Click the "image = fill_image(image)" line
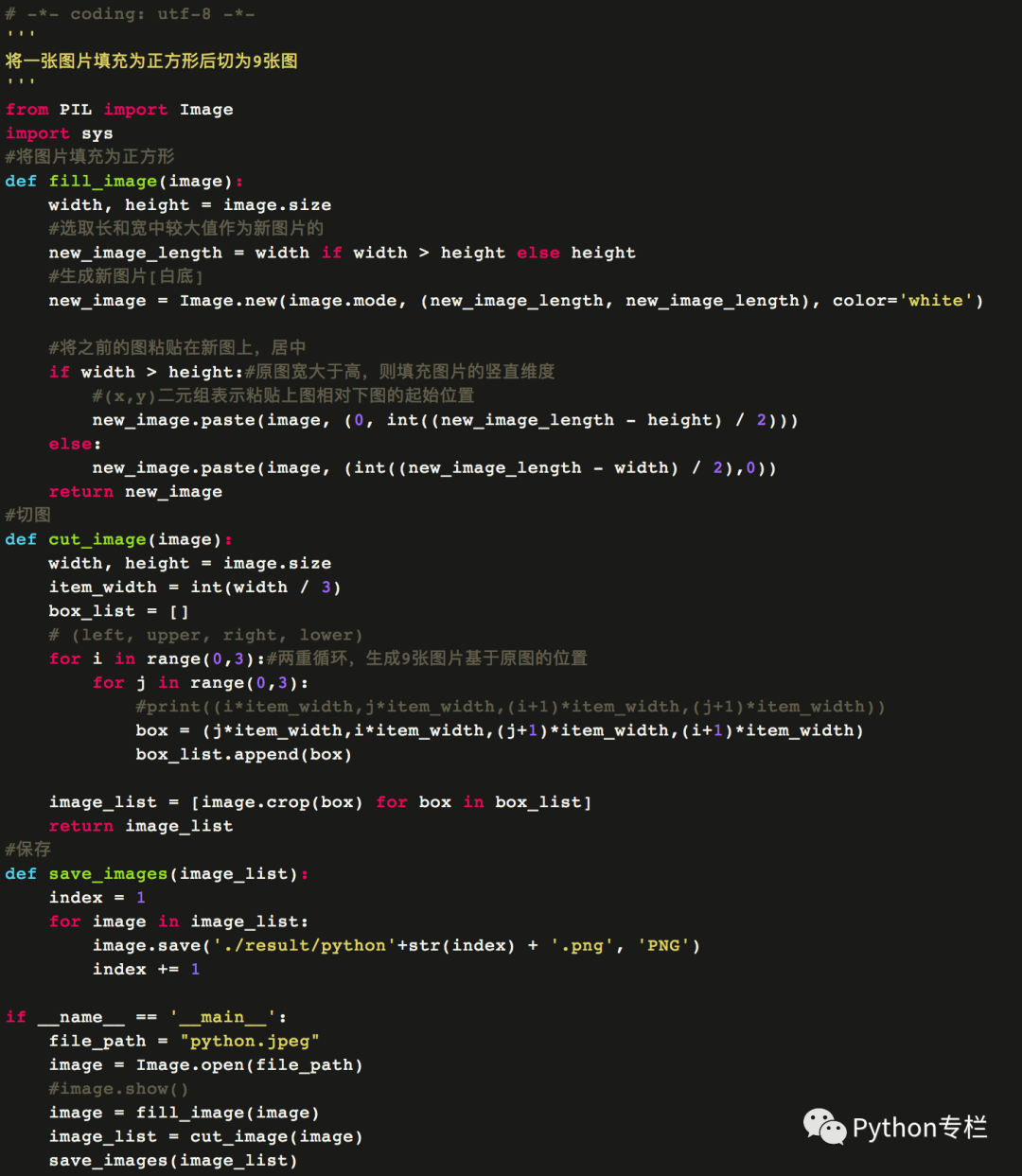This screenshot has height=1176, width=1022. click(x=185, y=1113)
